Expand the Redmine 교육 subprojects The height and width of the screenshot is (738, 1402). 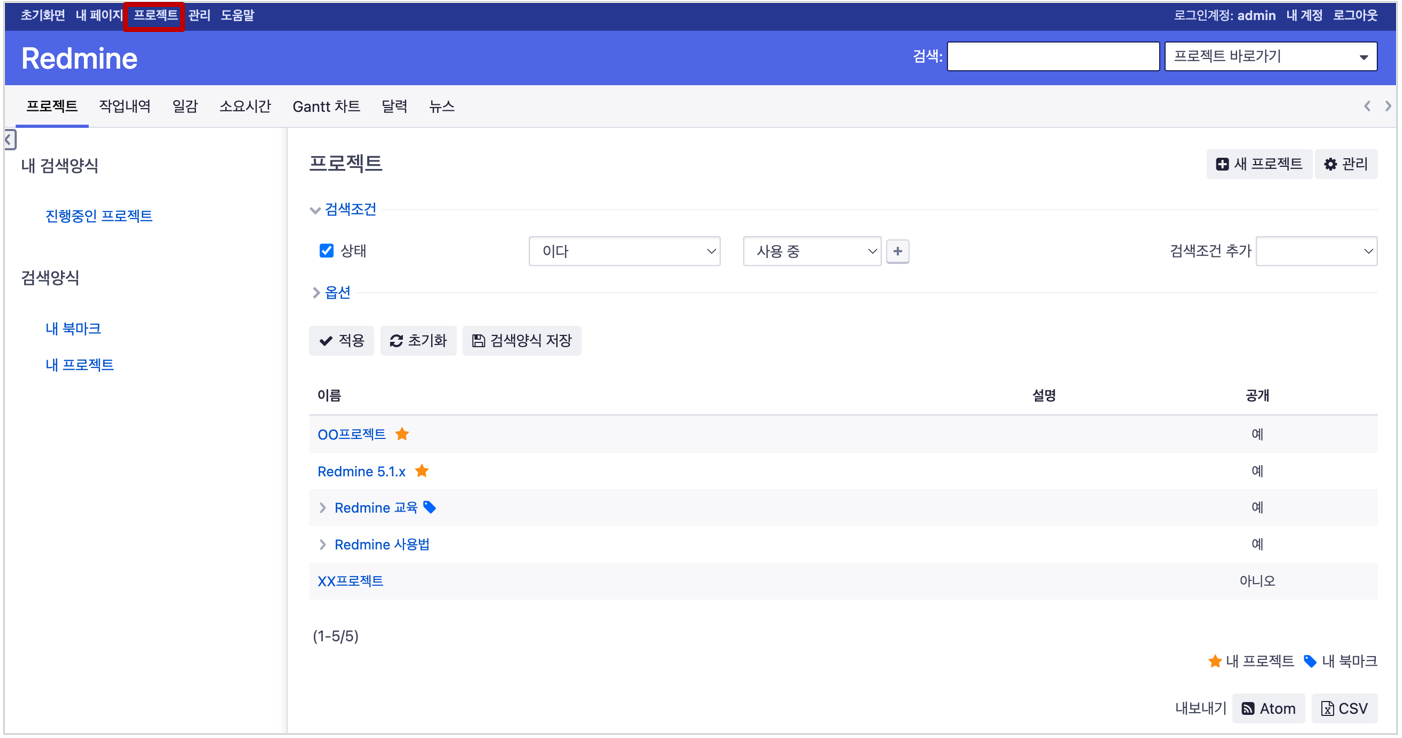322,508
